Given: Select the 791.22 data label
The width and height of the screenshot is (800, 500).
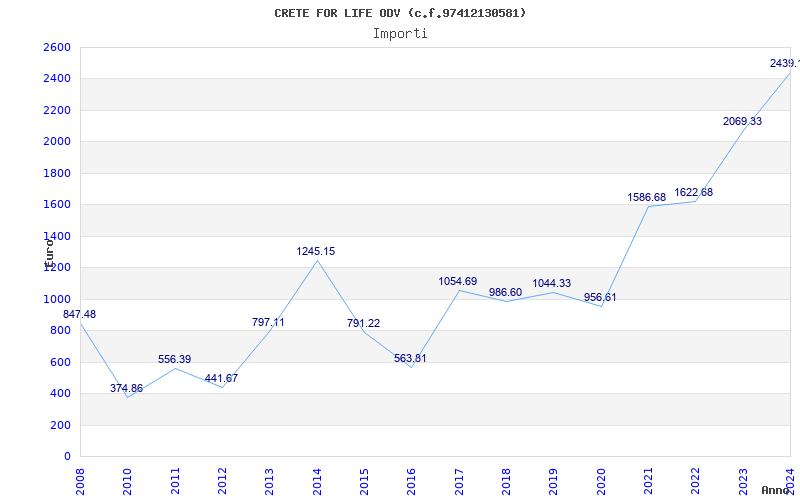Looking at the screenshot, I should pos(363,323).
